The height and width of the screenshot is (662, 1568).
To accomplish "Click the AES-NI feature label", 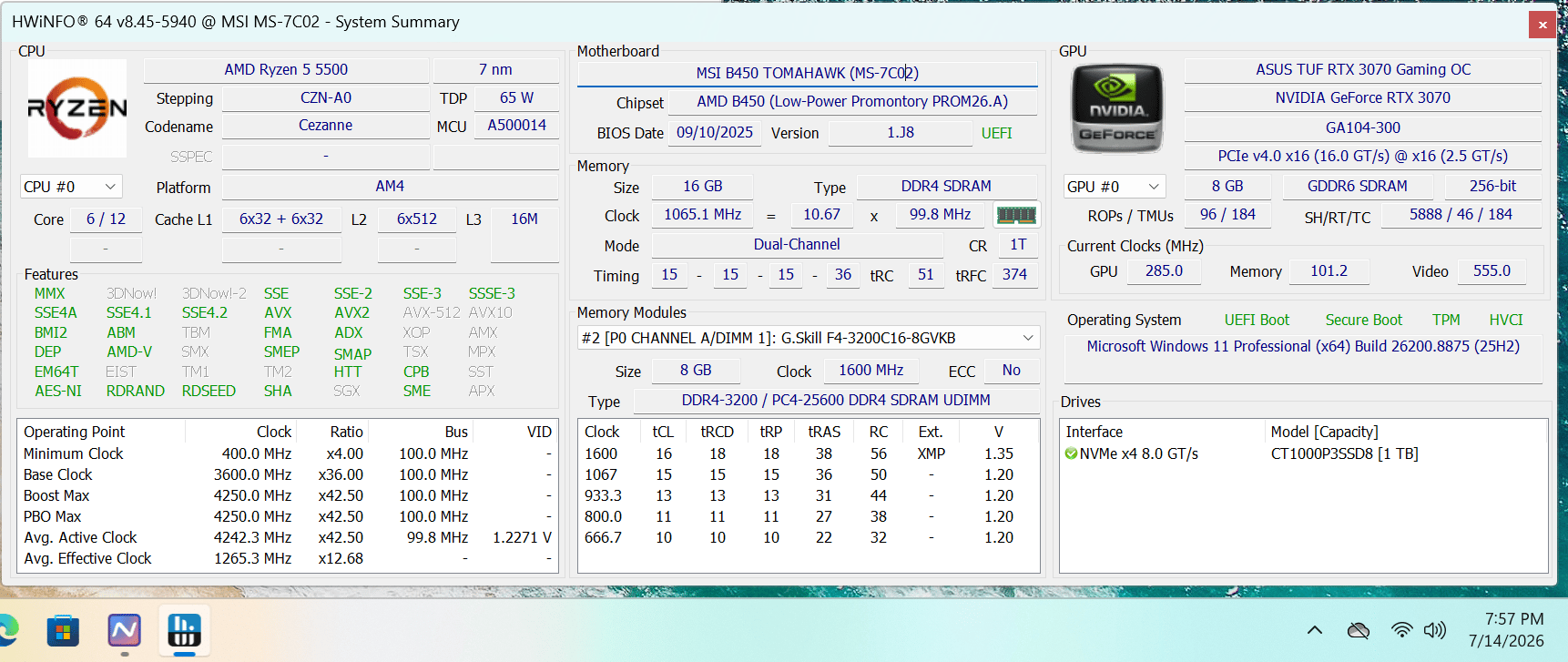I will point(58,391).
